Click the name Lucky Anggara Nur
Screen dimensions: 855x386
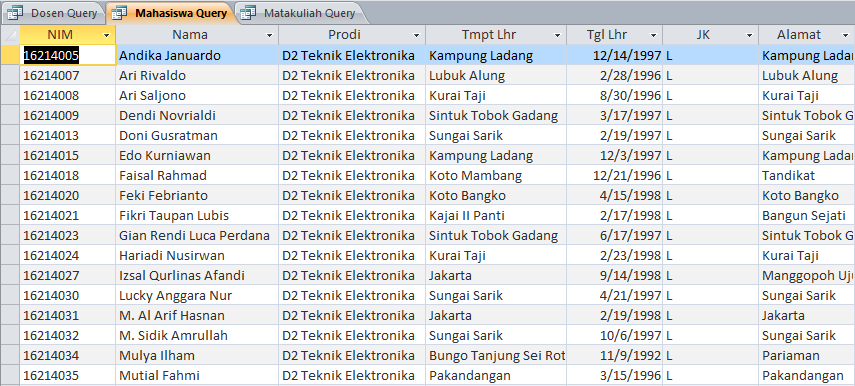pyautogui.click(x=176, y=295)
